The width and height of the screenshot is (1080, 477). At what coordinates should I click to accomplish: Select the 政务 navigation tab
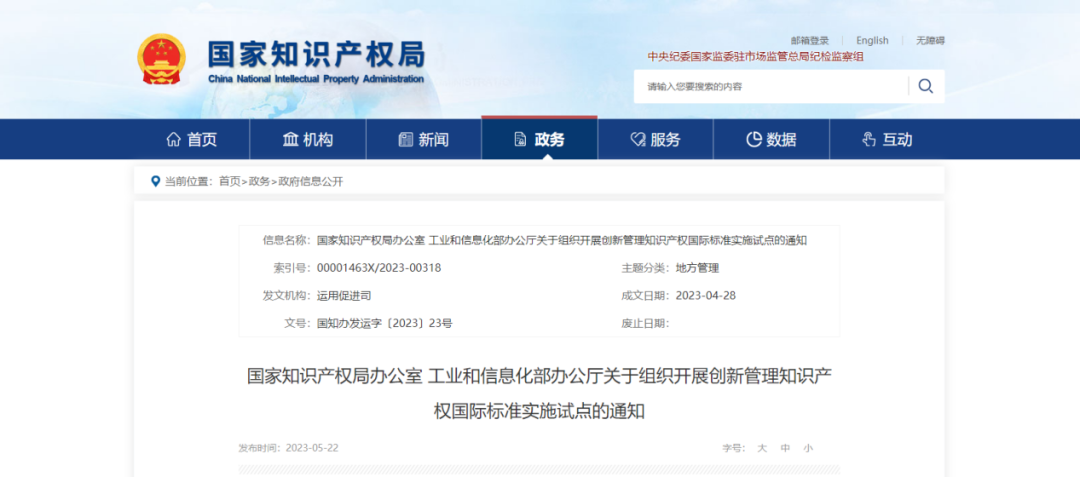point(539,140)
